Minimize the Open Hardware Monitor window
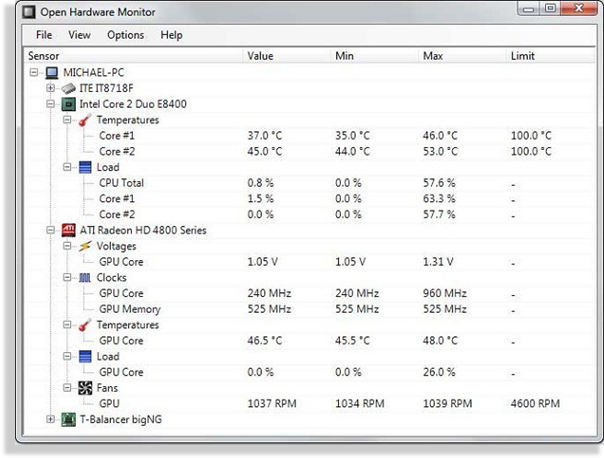 [529, 8]
